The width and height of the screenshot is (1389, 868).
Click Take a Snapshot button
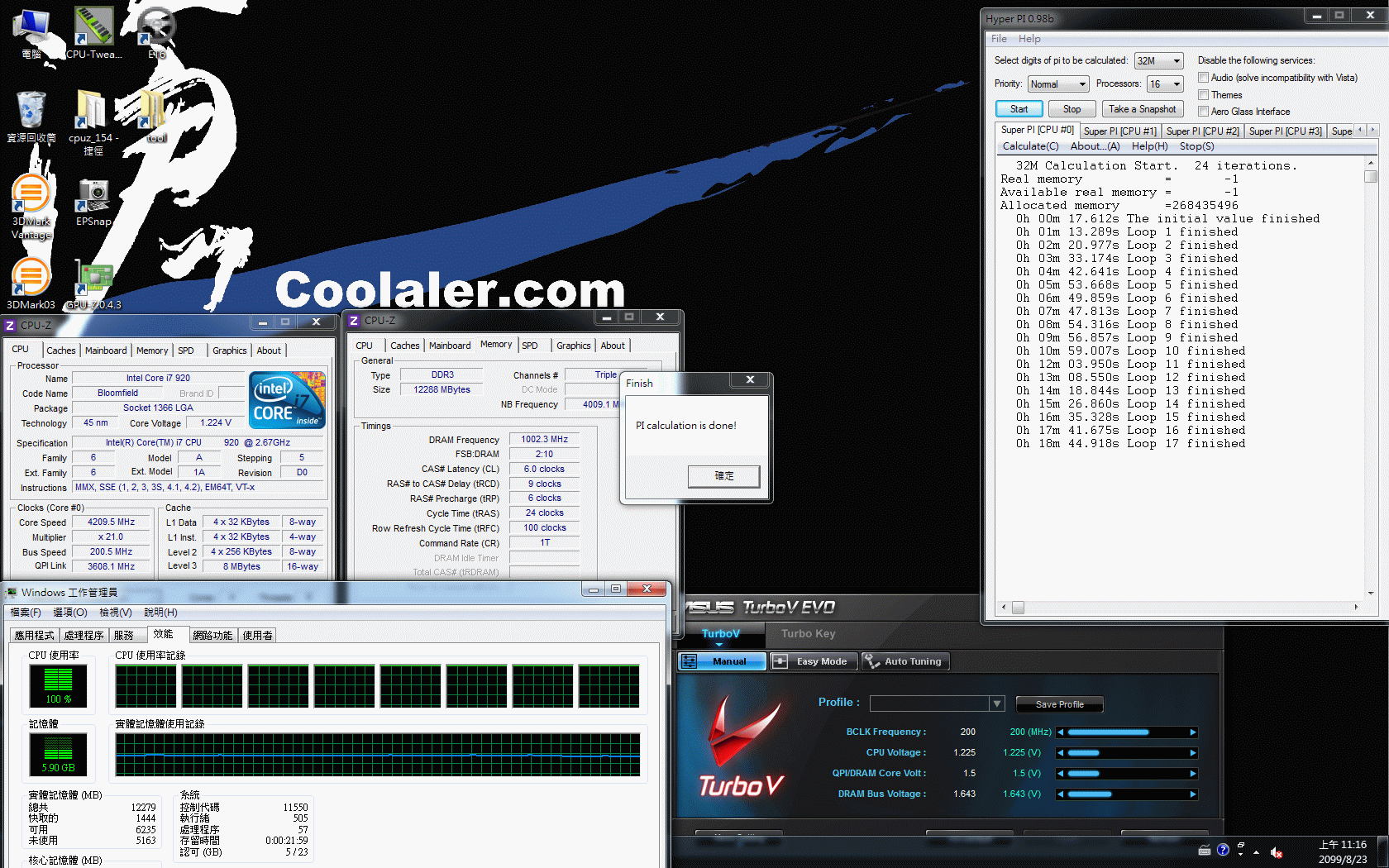point(1142,109)
